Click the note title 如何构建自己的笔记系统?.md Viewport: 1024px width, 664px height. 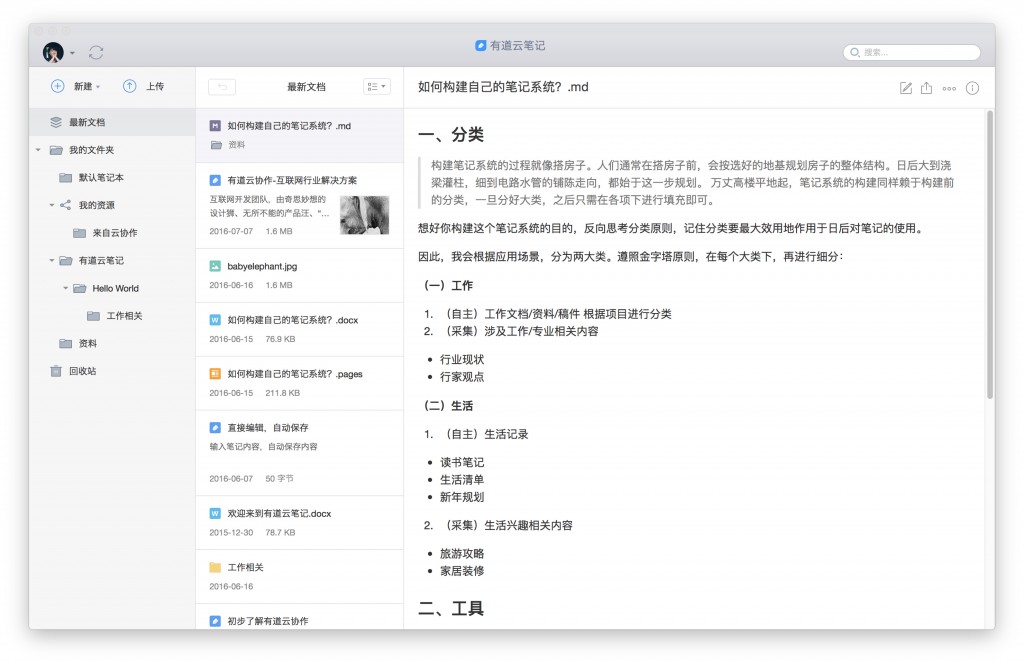(503, 87)
